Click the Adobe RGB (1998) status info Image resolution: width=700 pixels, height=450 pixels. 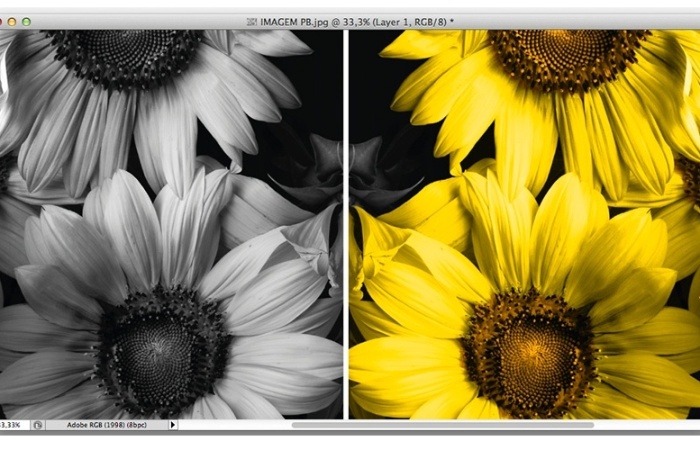pos(105,425)
